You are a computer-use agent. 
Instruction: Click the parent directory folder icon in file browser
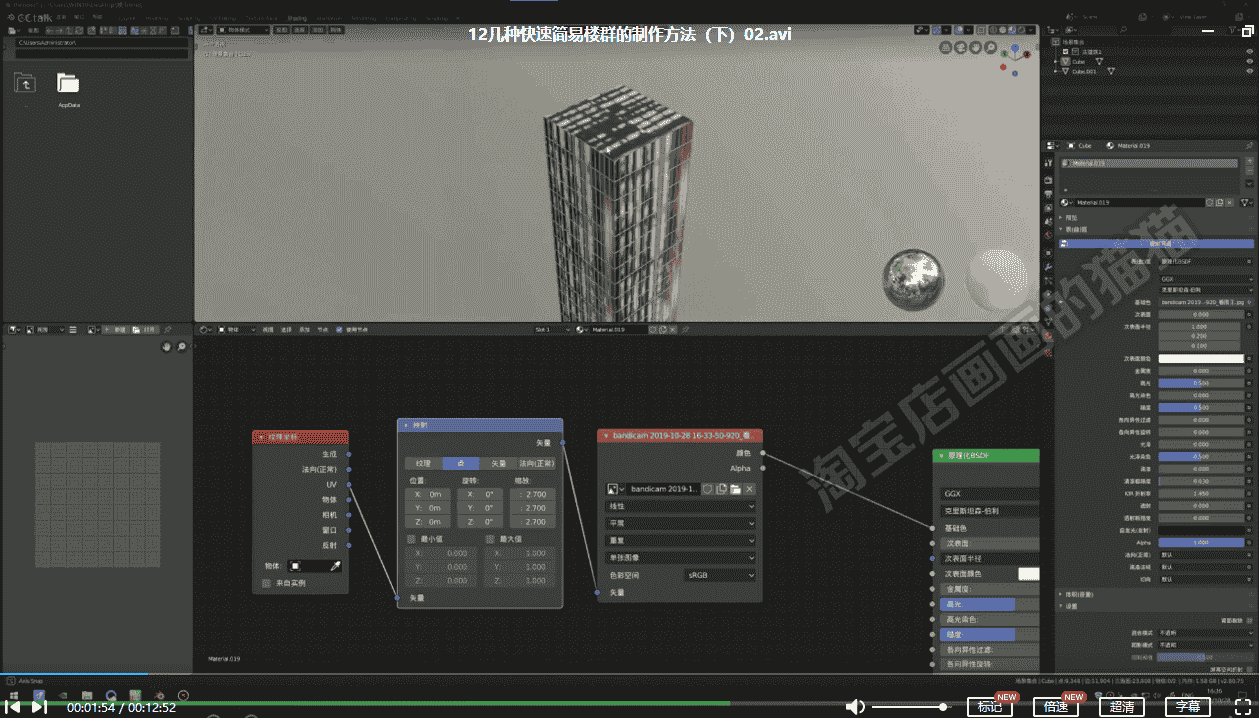click(24, 83)
